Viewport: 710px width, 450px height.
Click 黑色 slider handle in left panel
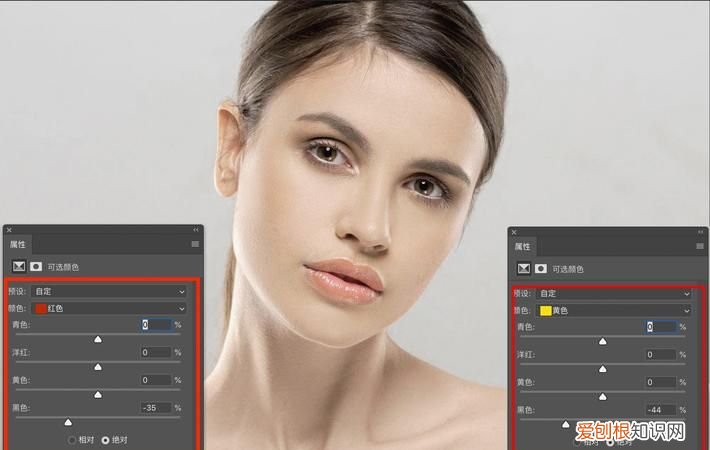click(x=68, y=422)
